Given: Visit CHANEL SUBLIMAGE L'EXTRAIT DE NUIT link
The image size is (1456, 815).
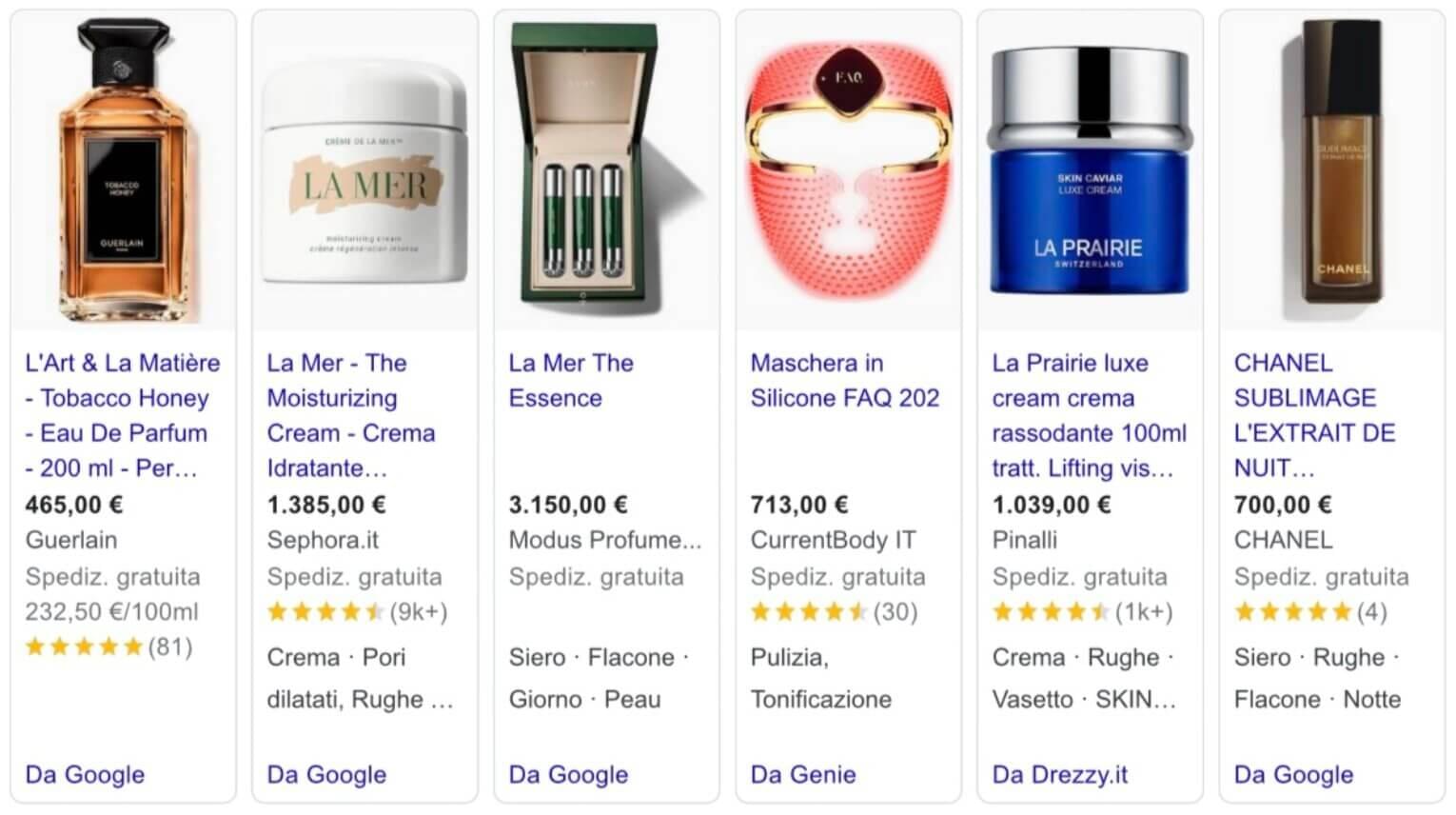Looking at the screenshot, I should [1315, 415].
